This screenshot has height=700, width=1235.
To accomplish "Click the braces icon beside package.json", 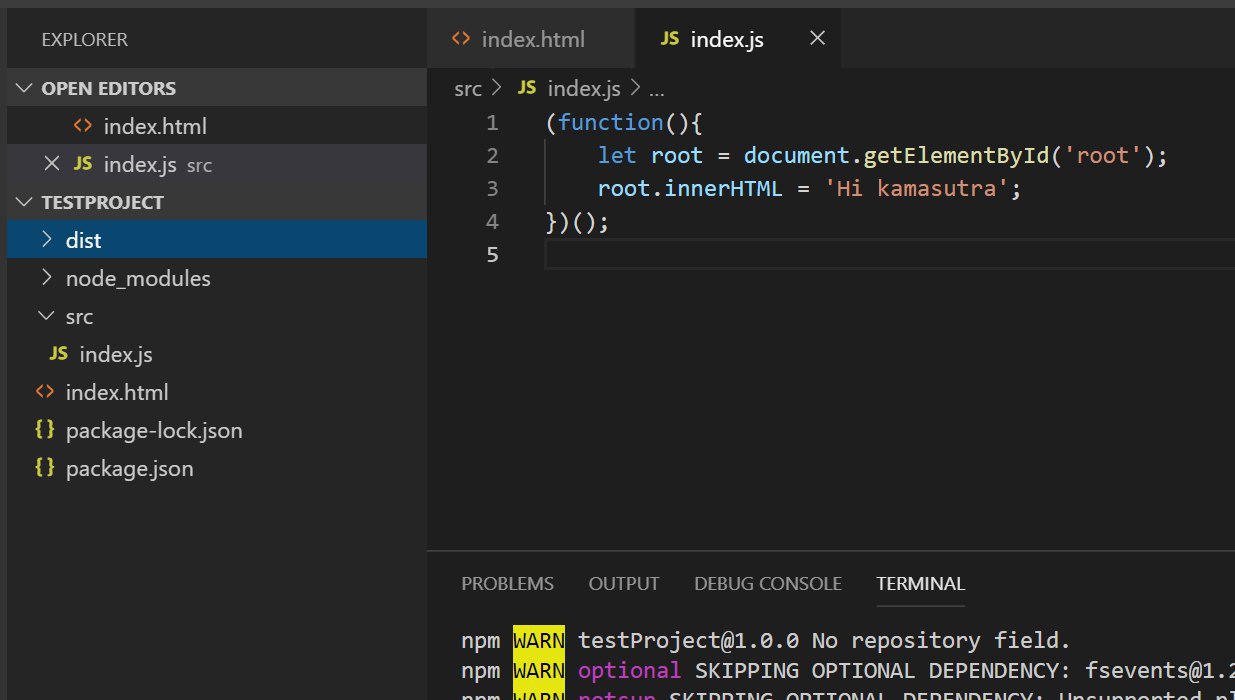I will [x=44, y=468].
